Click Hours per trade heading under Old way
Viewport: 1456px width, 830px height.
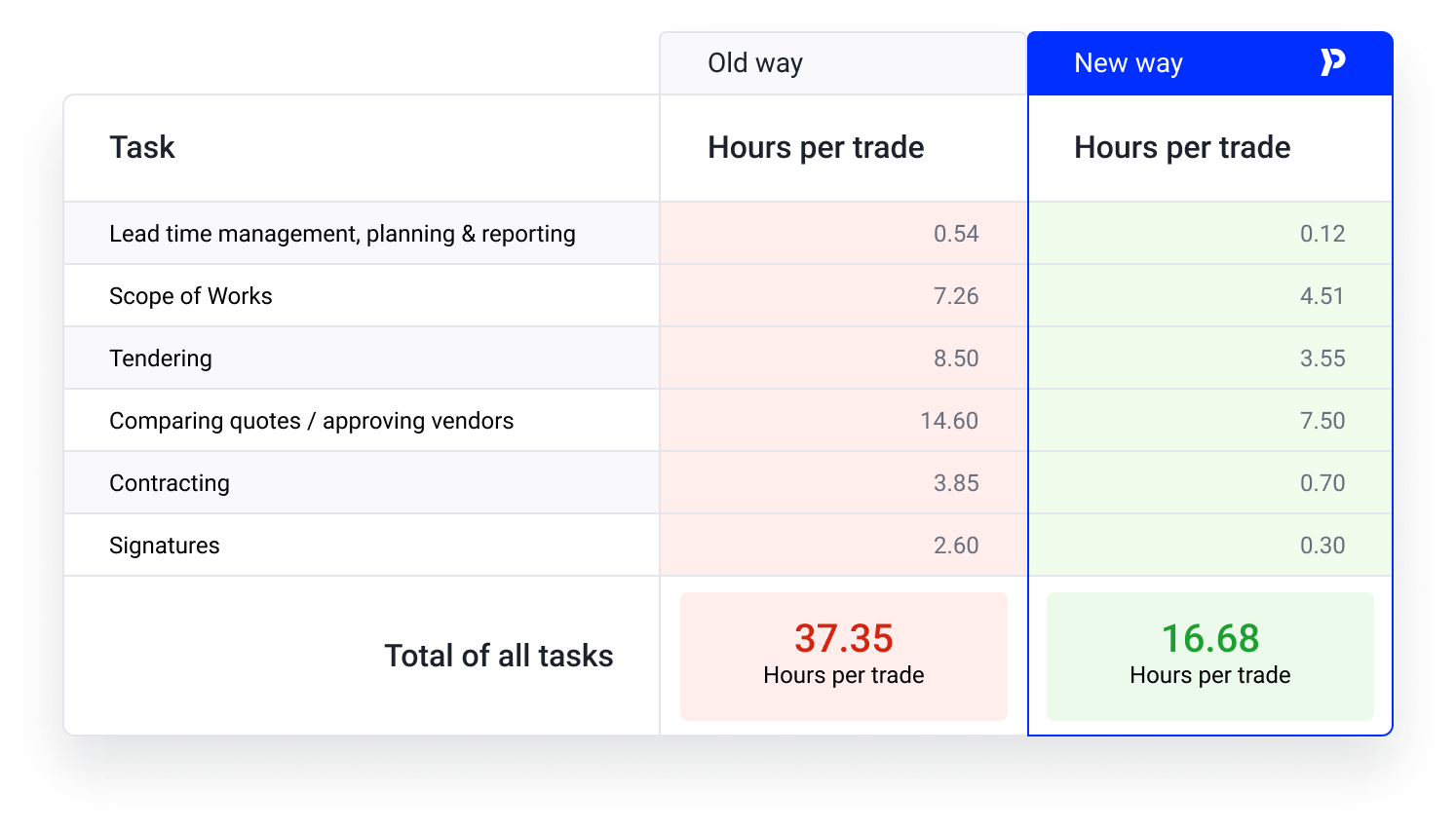[x=816, y=147]
